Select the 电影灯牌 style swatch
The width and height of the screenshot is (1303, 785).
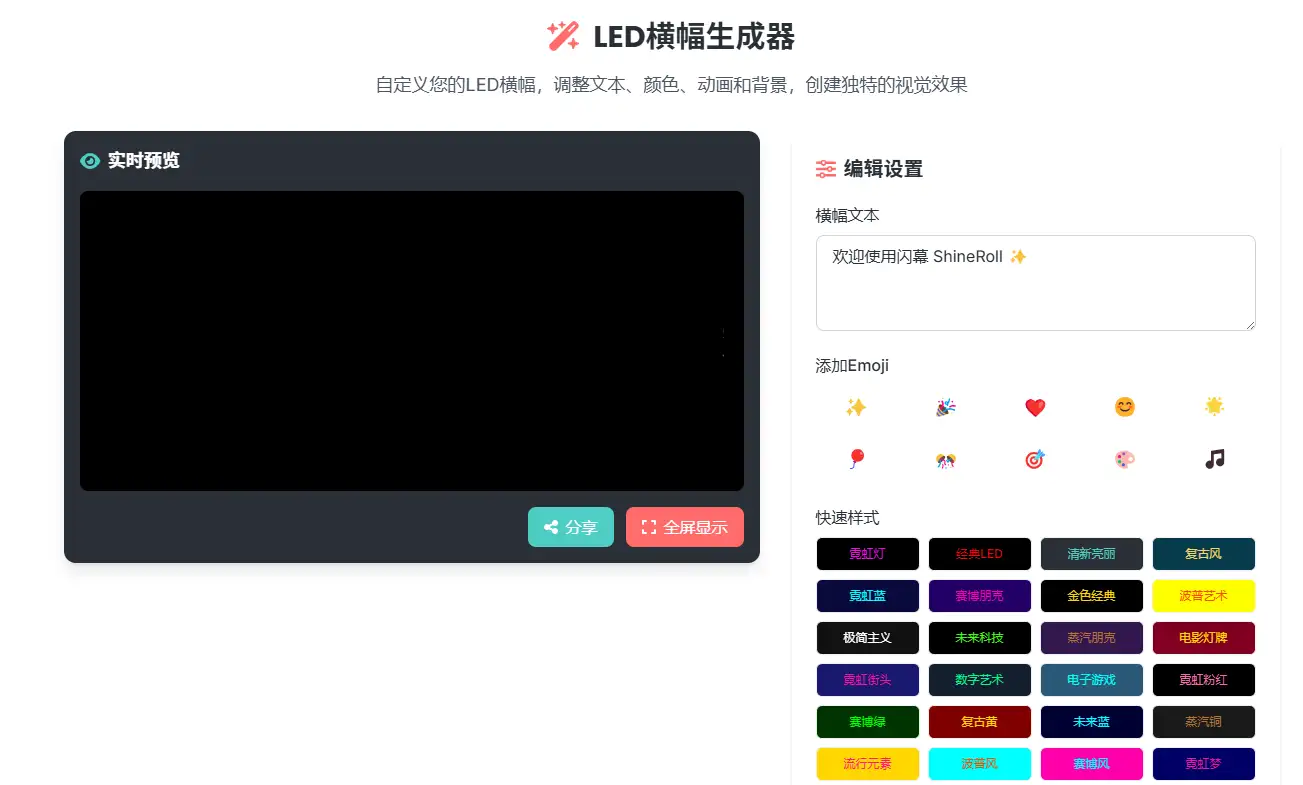[x=1203, y=638]
